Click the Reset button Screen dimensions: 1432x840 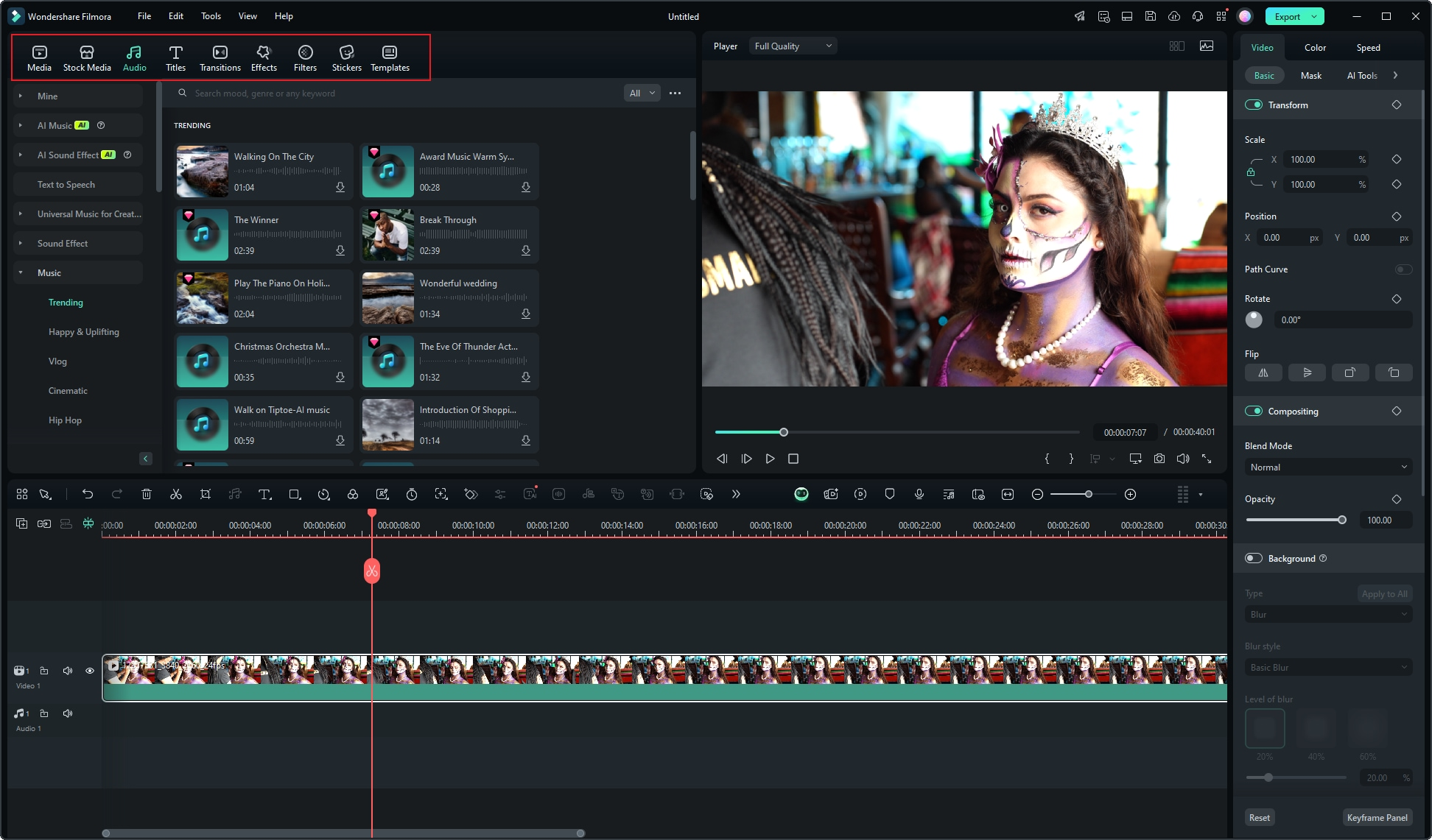tap(1259, 817)
